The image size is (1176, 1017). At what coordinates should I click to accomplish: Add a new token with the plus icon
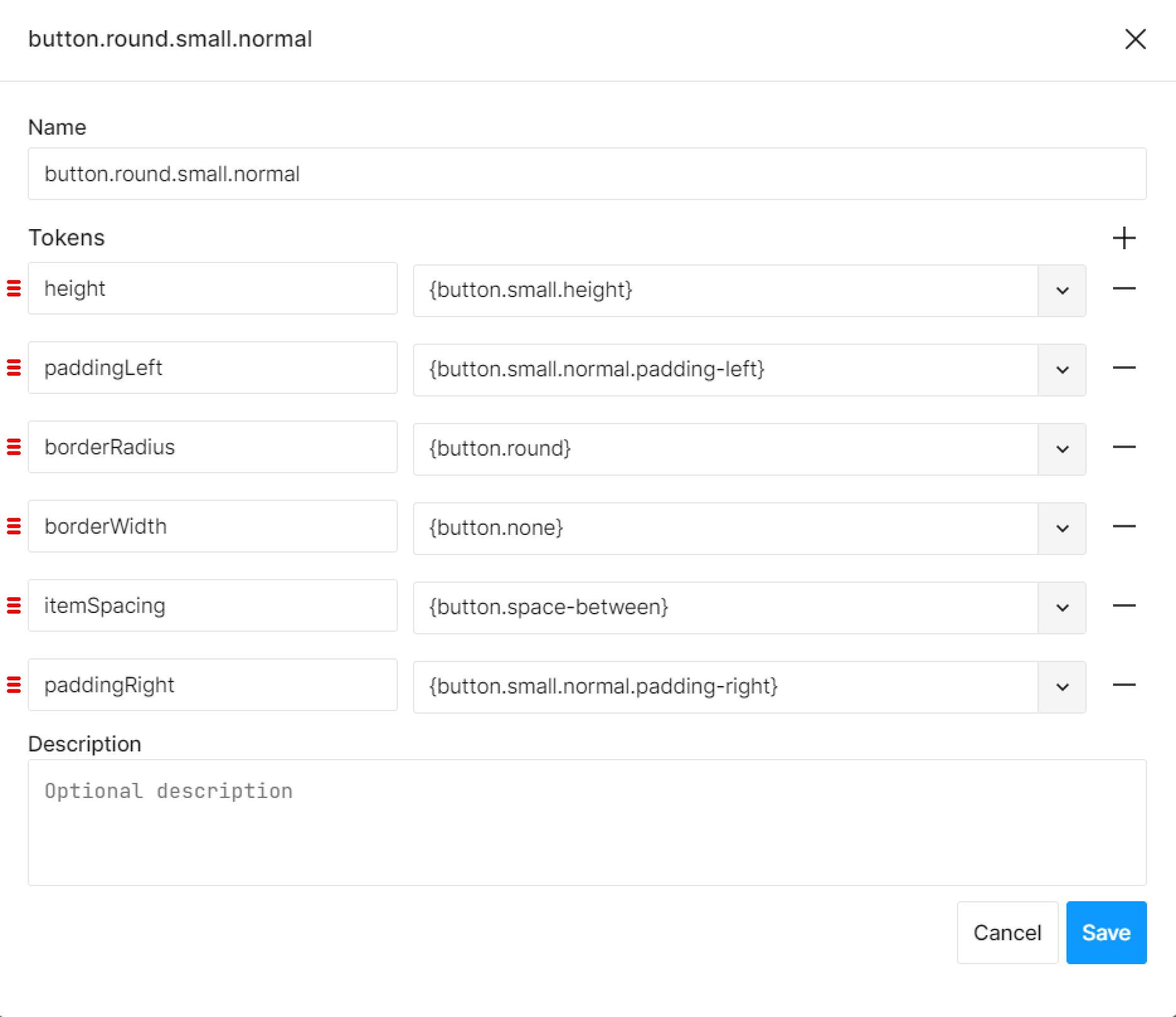[1125, 238]
